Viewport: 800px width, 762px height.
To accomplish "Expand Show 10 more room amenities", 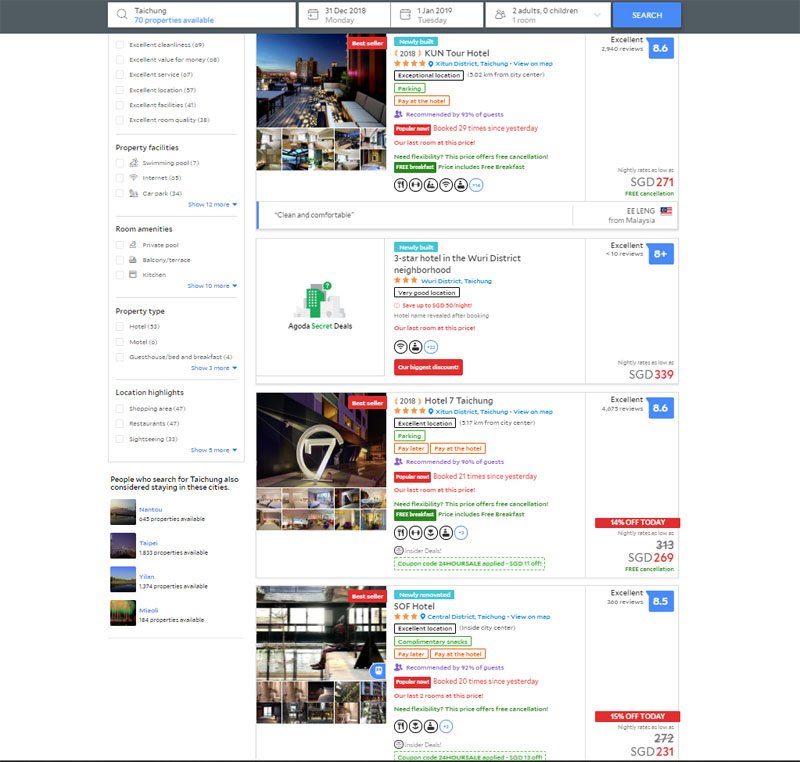I will click(x=212, y=286).
